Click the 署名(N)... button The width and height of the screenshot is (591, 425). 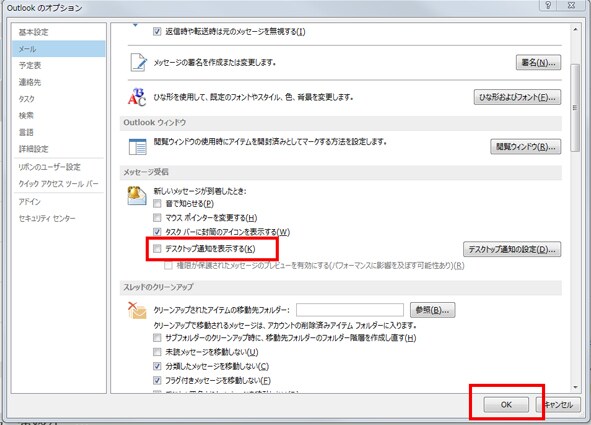coord(538,63)
